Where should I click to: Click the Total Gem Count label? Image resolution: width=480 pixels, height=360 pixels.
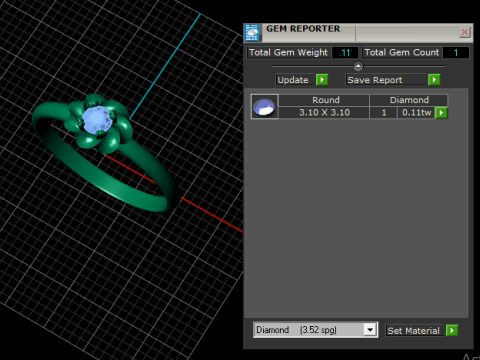point(402,53)
